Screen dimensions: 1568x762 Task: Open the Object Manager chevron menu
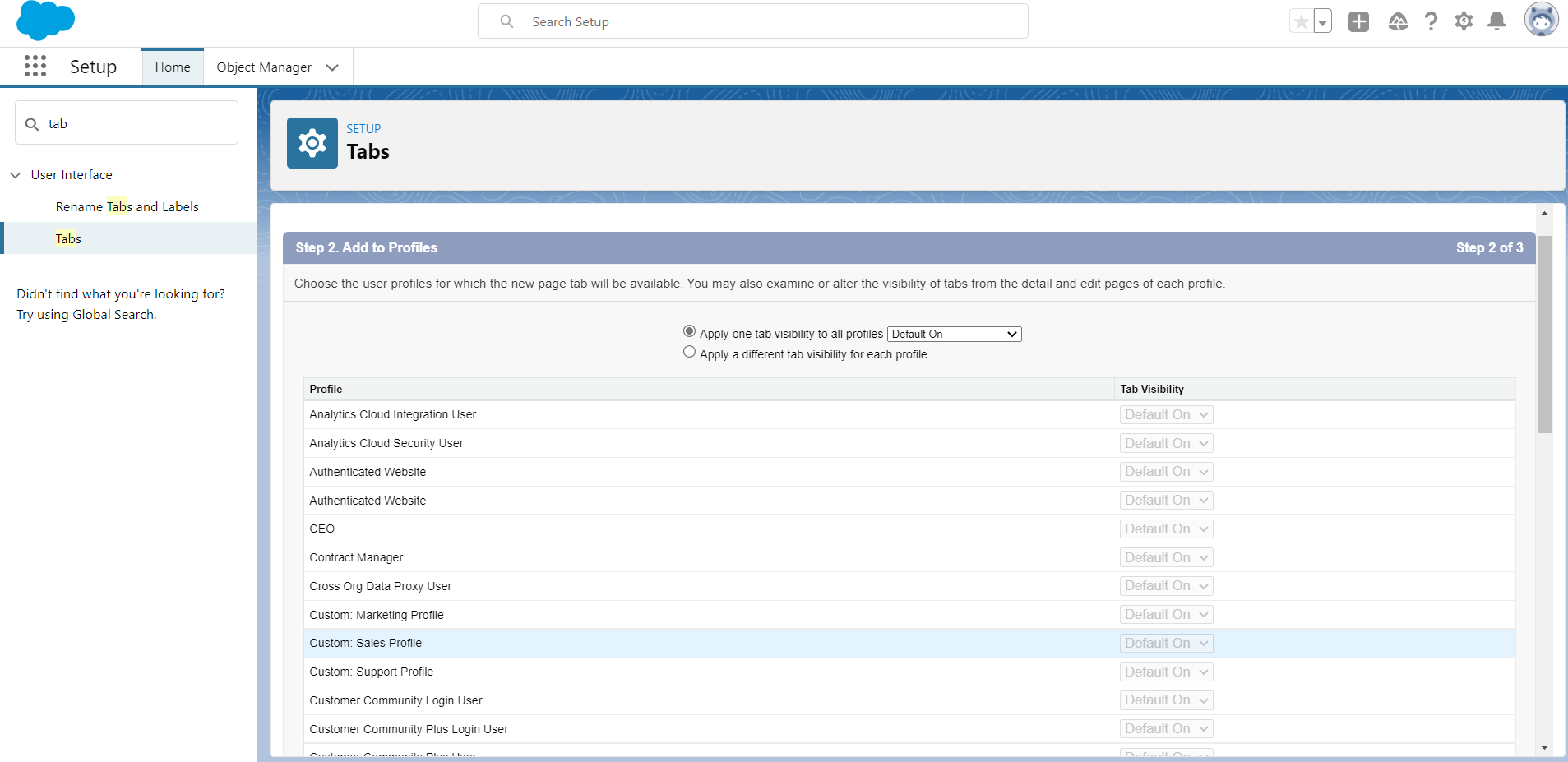coord(332,67)
